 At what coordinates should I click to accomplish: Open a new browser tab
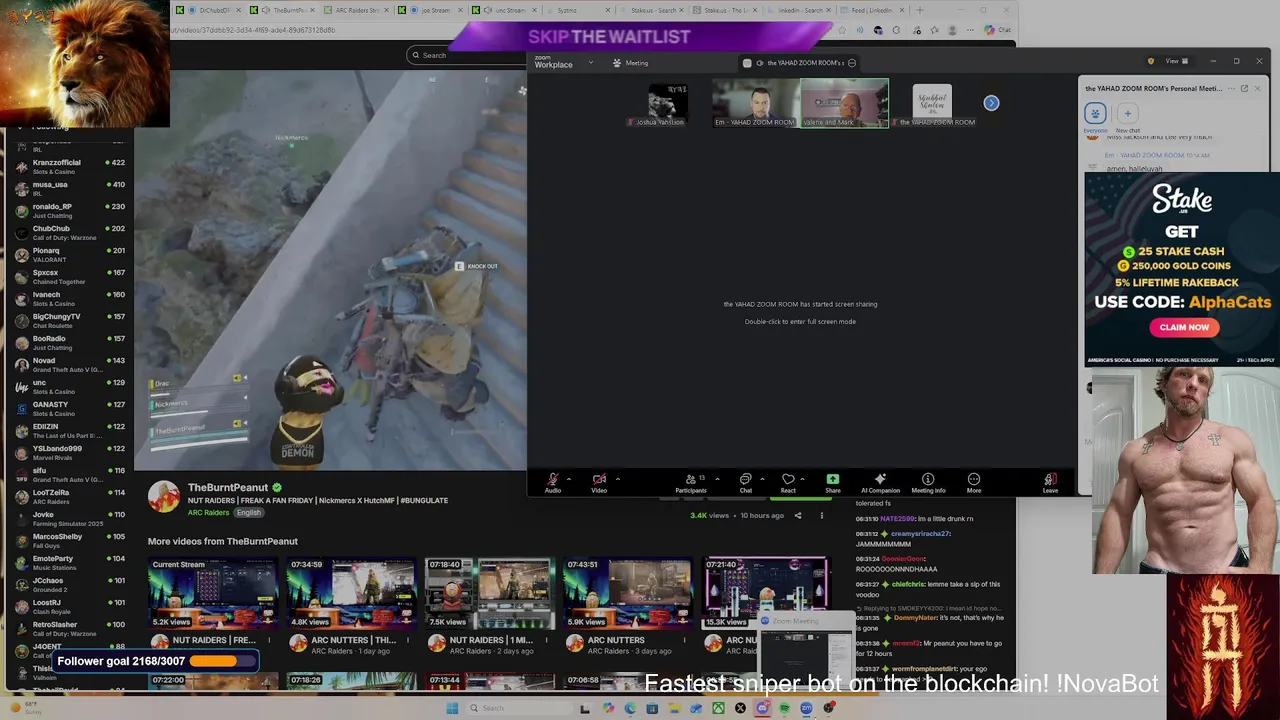tap(921, 10)
